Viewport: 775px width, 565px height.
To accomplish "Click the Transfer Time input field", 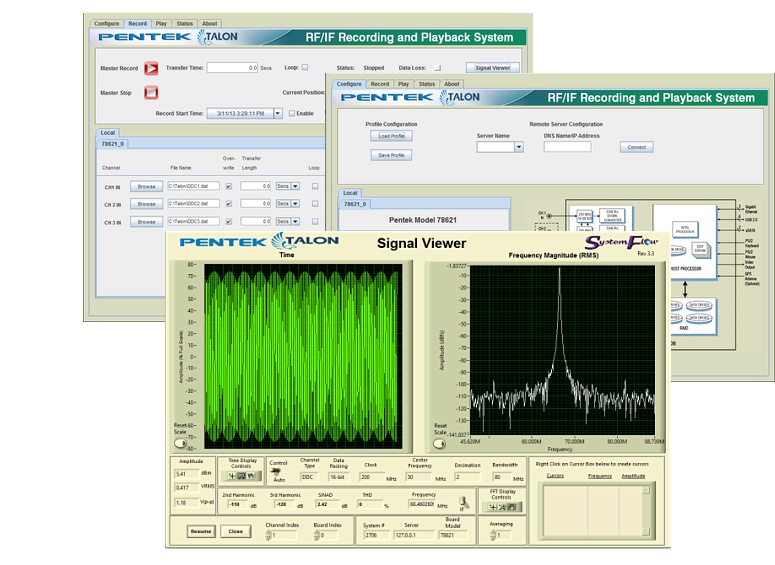I will tap(232, 68).
